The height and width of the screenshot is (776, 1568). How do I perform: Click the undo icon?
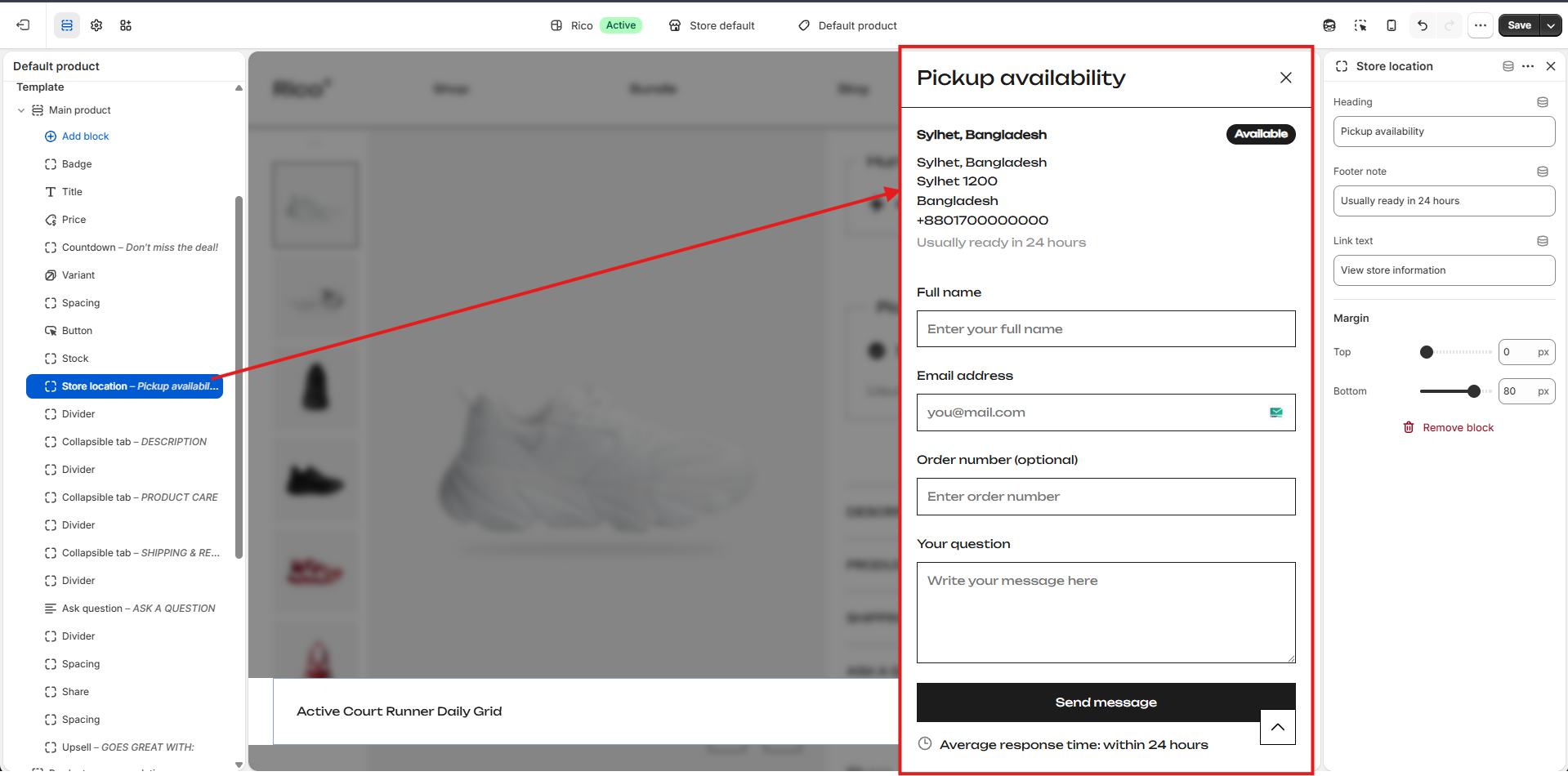[1423, 25]
